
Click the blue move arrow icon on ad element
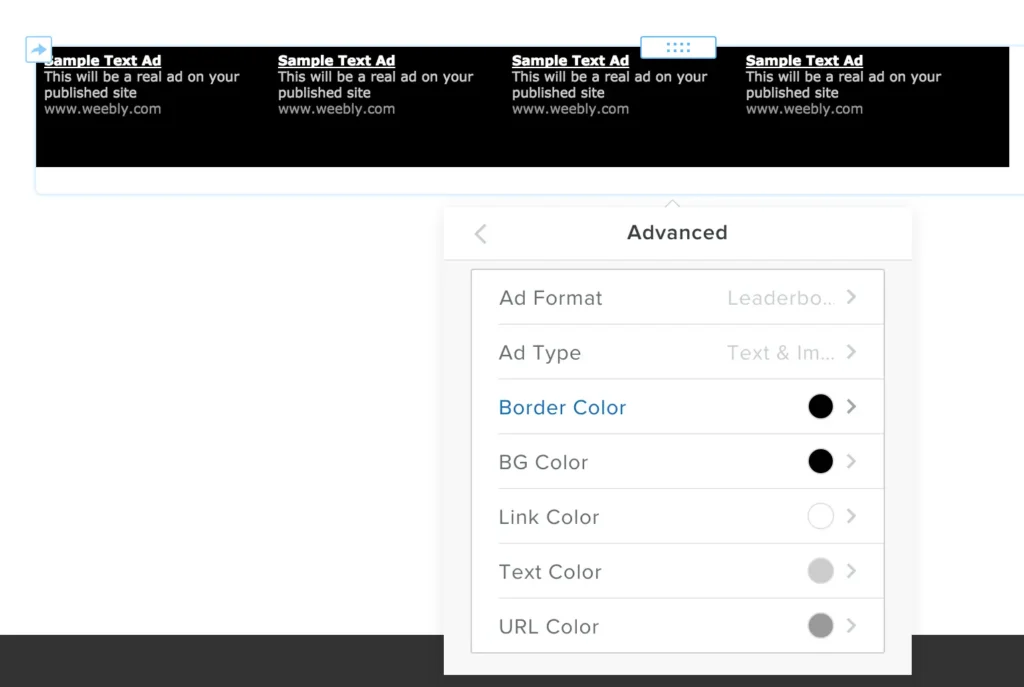[x=39, y=49]
